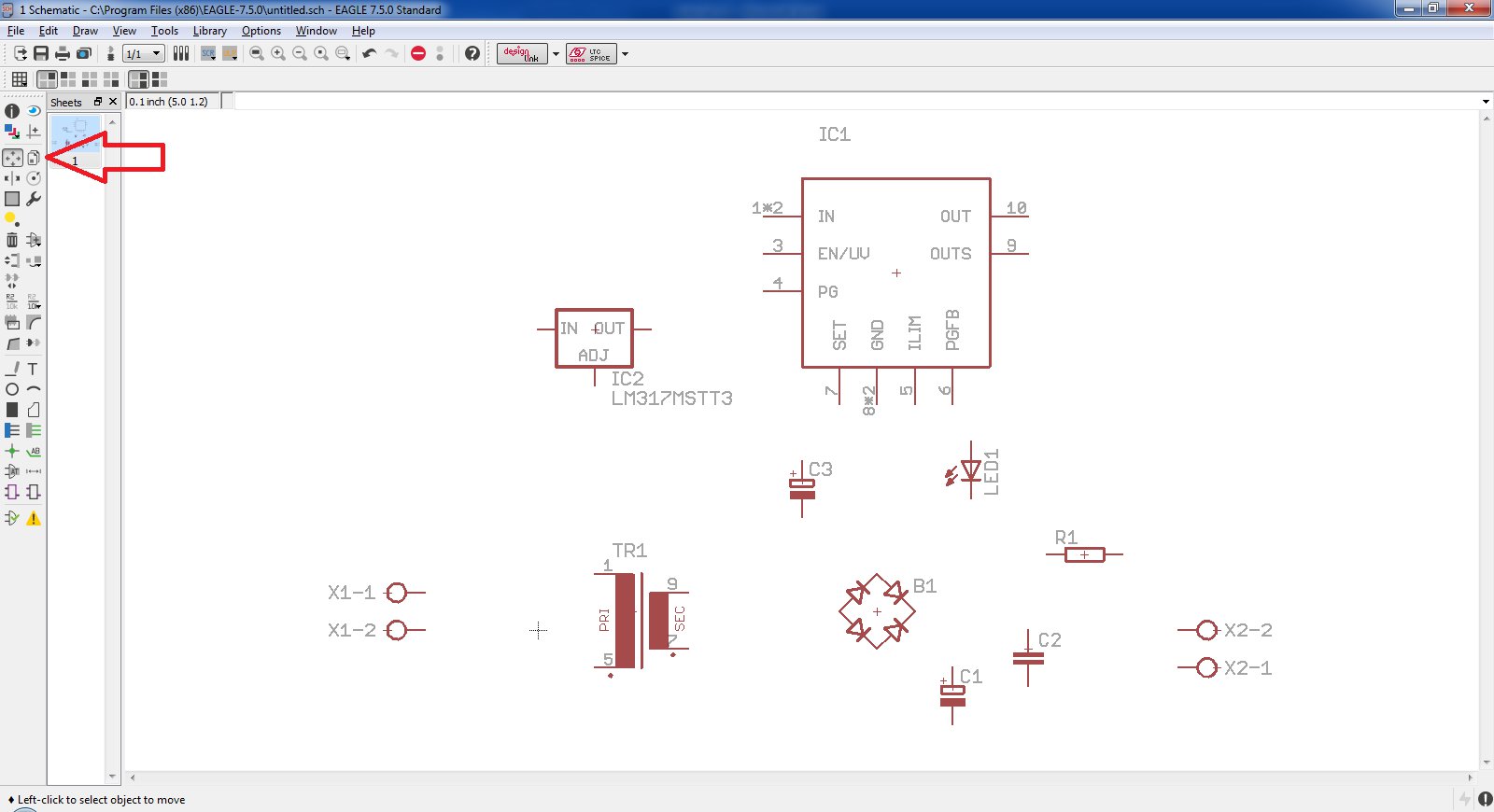This screenshot has width=1494, height=812.
Task: Click the Undo arrow
Action: click(x=370, y=53)
